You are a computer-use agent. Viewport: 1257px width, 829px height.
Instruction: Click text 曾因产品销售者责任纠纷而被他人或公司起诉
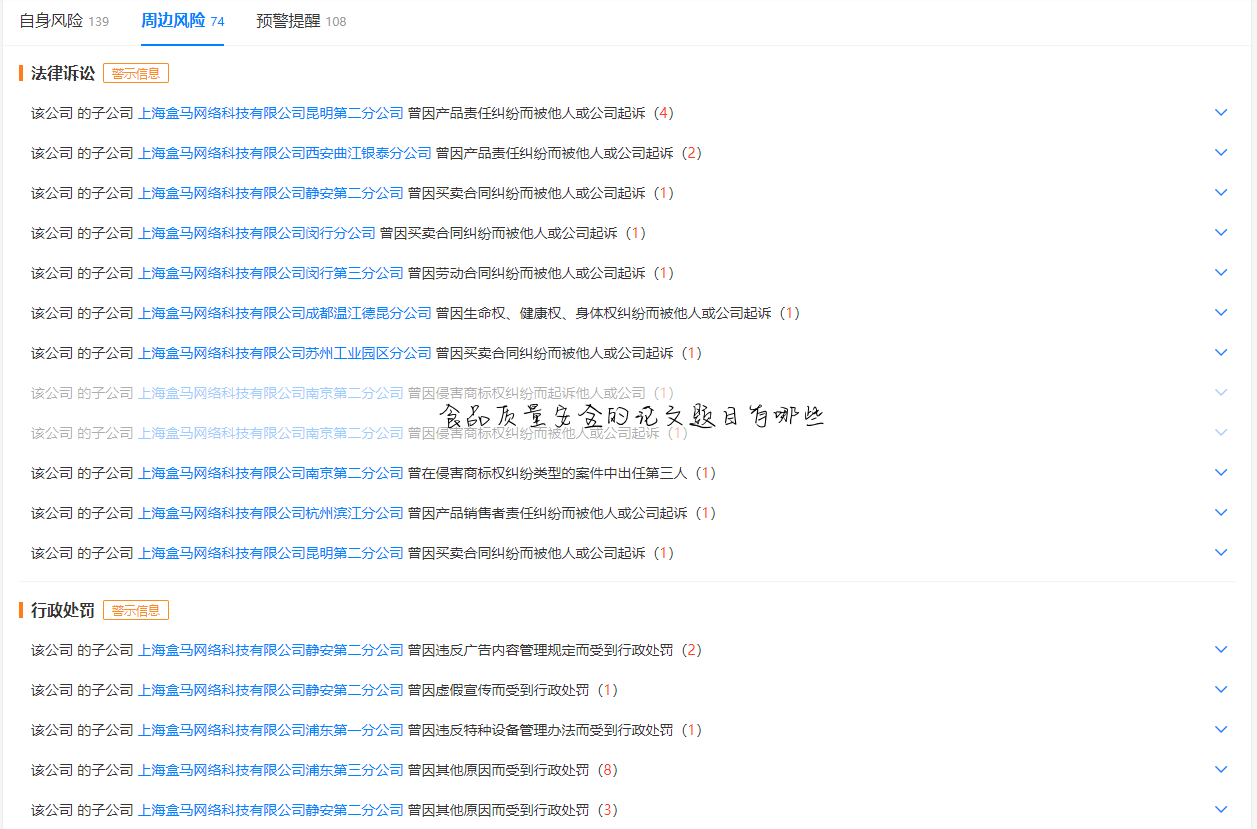(x=548, y=513)
